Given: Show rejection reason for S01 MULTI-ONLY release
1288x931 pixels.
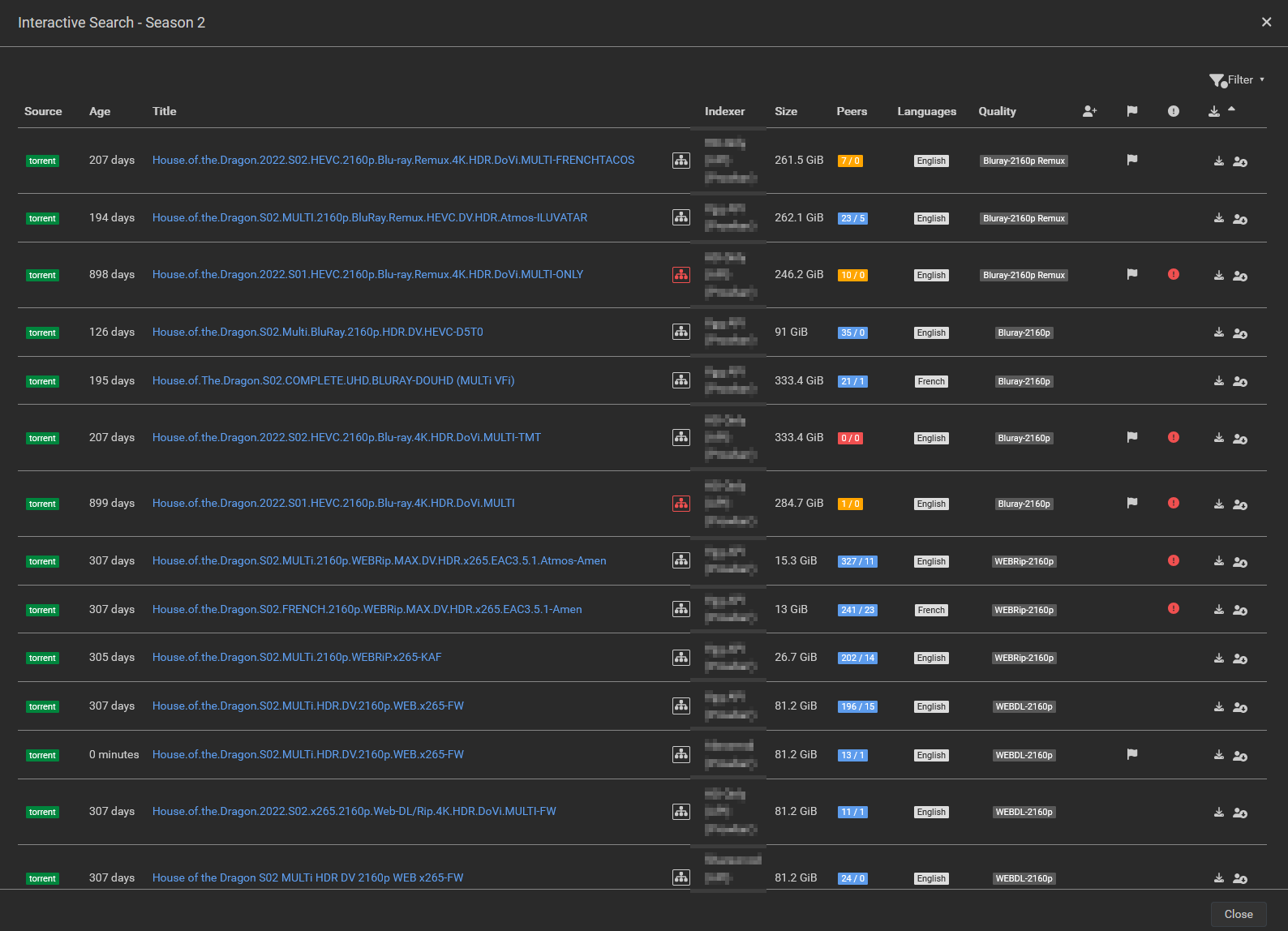Looking at the screenshot, I should pyautogui.click(x=1174, y=274).
